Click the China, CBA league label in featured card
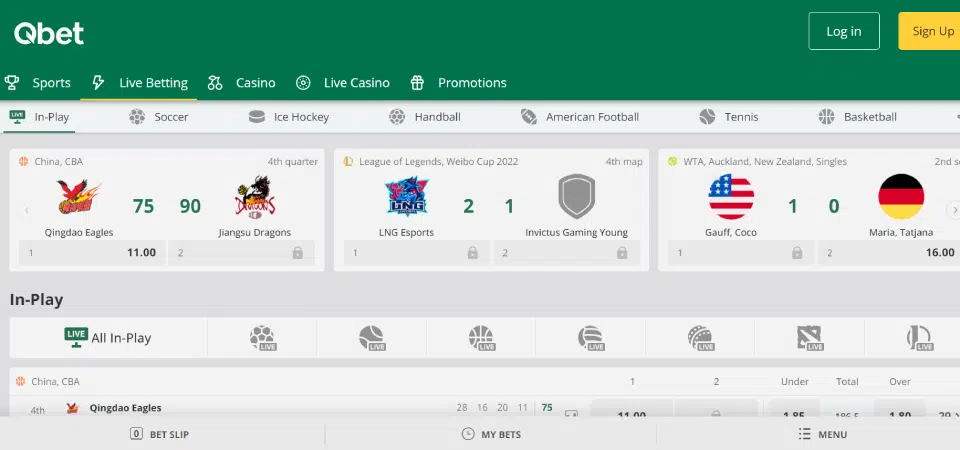This screenshot has width=960, height=450. (x=58, y=162)
